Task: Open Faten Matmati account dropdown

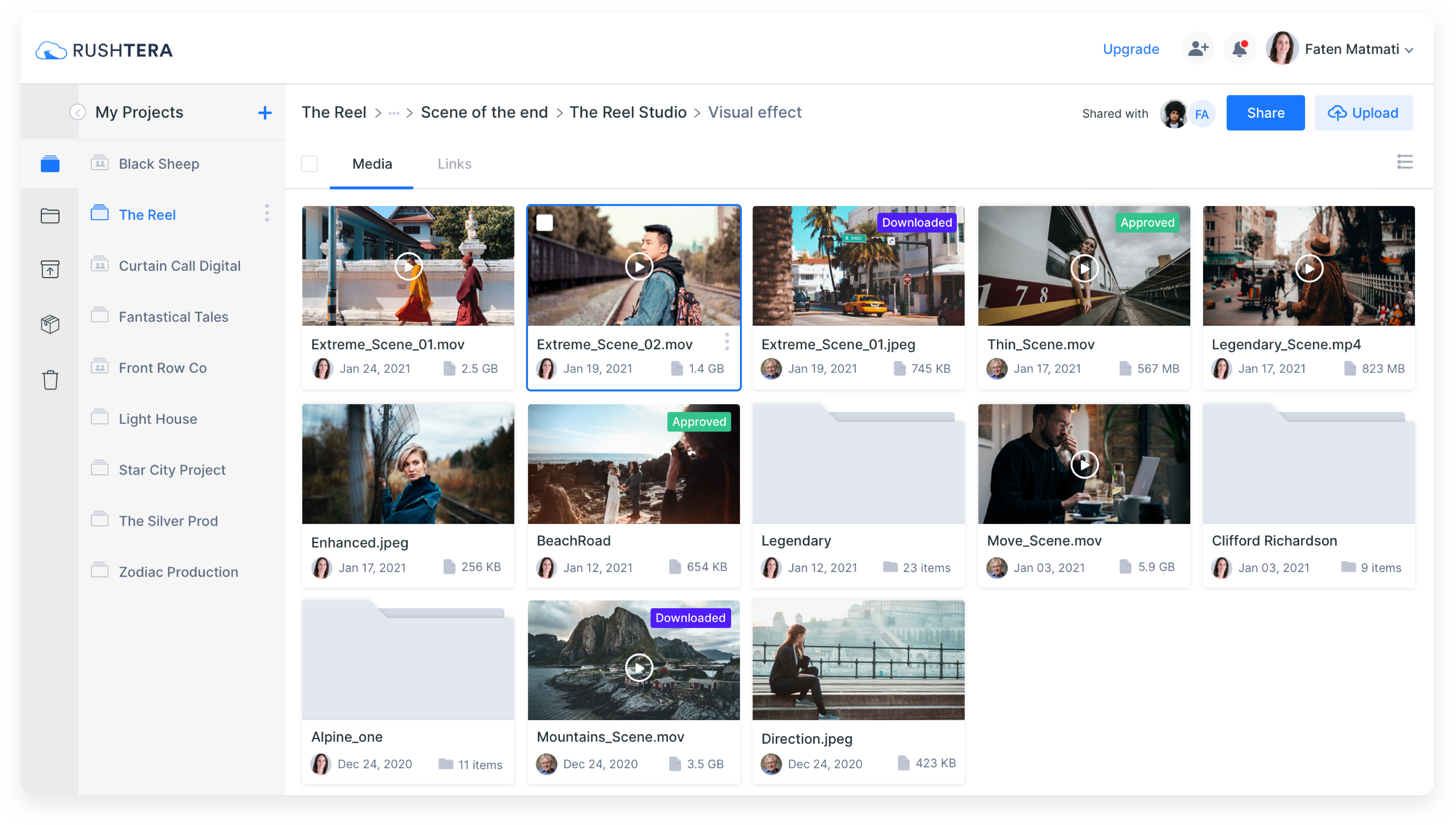Action: 1409,51
